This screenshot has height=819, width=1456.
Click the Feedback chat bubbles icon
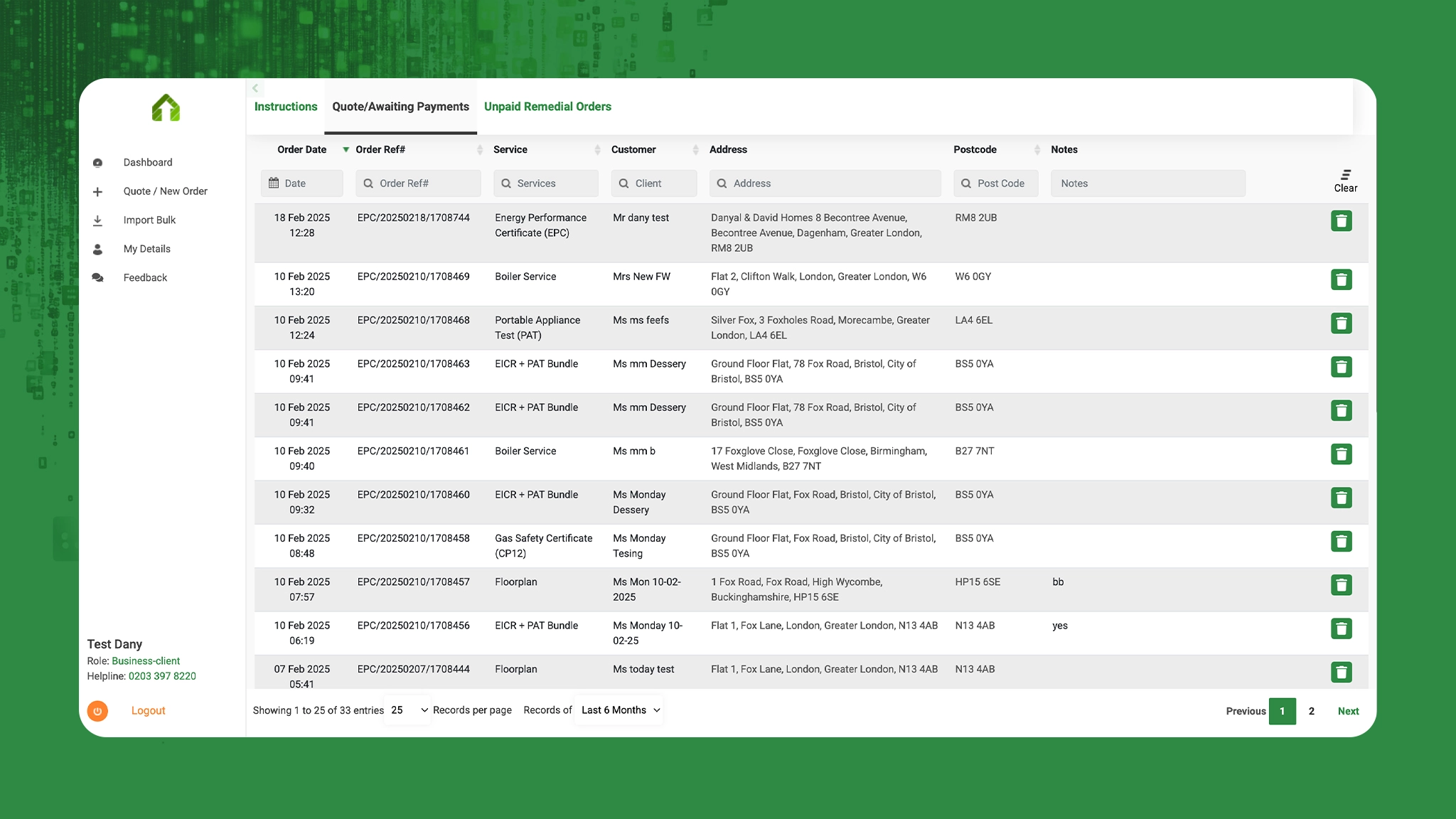pos(97,278)
